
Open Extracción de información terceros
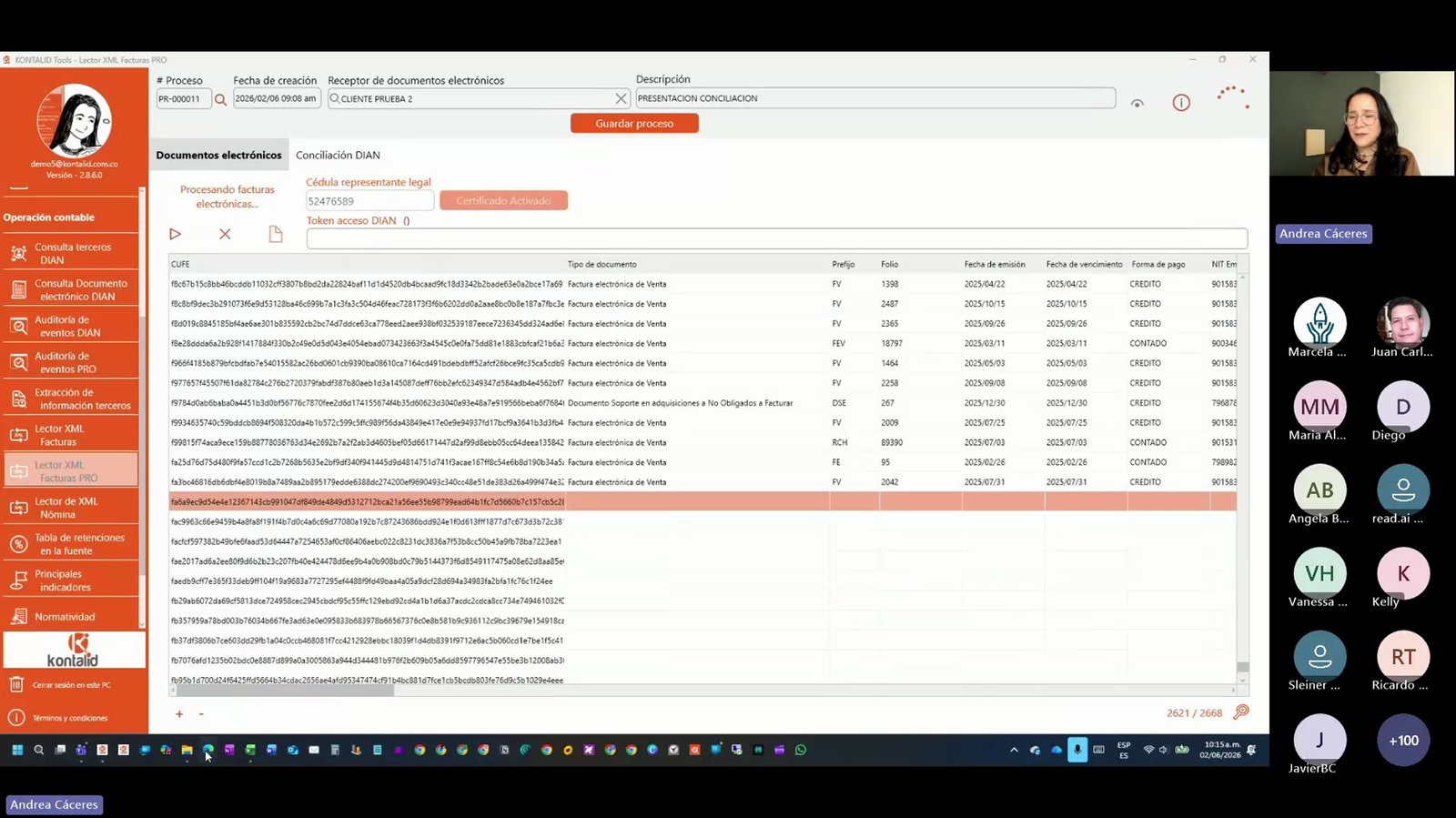(71, 399)
